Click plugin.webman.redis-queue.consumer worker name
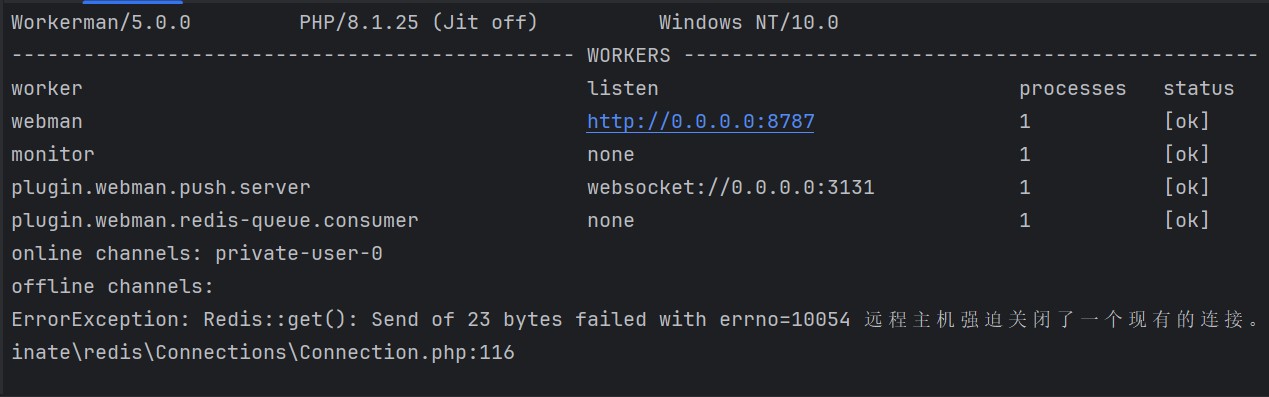The height and width of the screenshot is (397, 1269). [215, 221]
